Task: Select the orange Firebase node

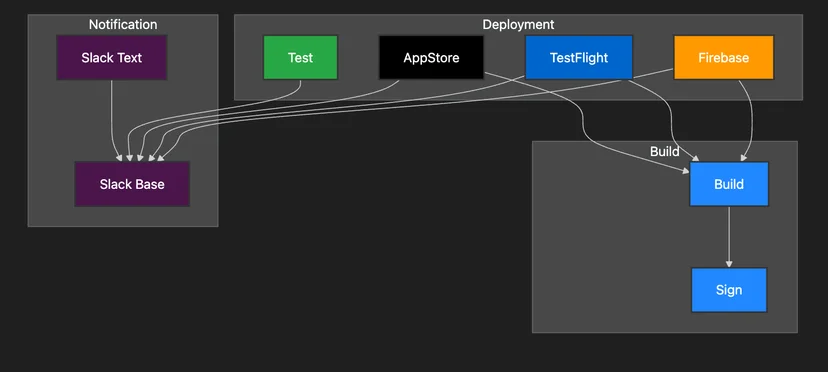Action: click(723, 58)
